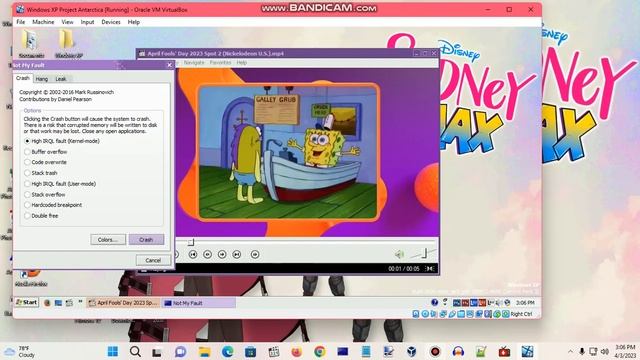Screen dimensions: 640x360
Task: Click the Cancel button in Not My Fault
Action: 153,260
